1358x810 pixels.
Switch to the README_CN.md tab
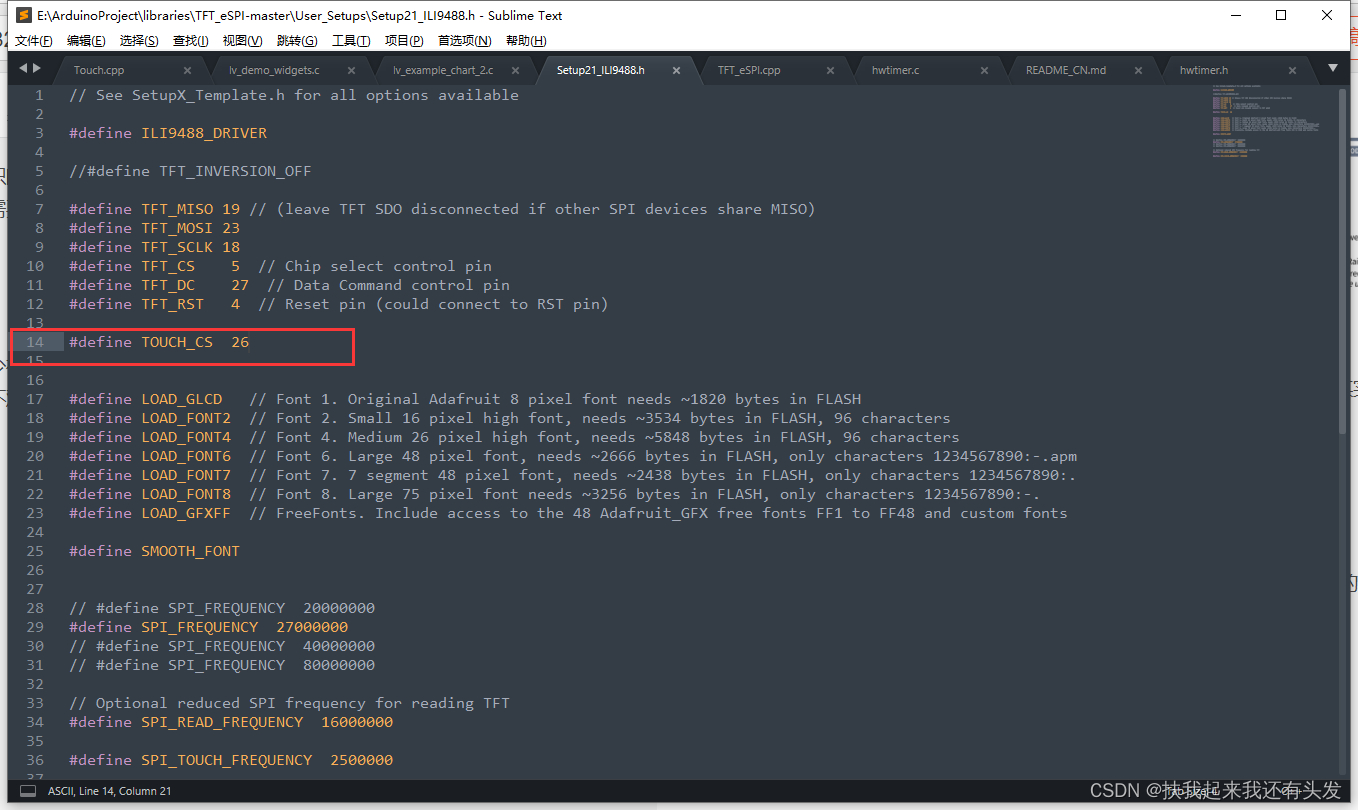(x=1066, y=71)
